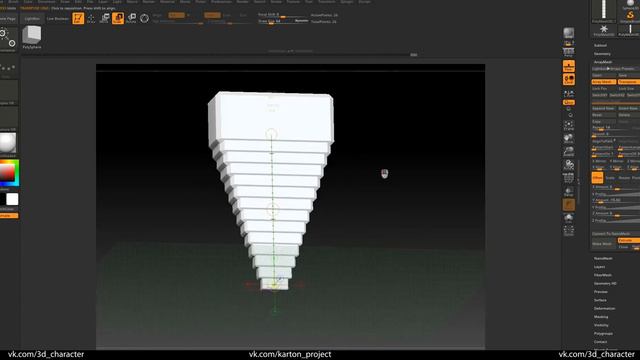Click the Zoom3D icon on right shelf
Viewport: 640px width, 360px height.
point(569,152)
